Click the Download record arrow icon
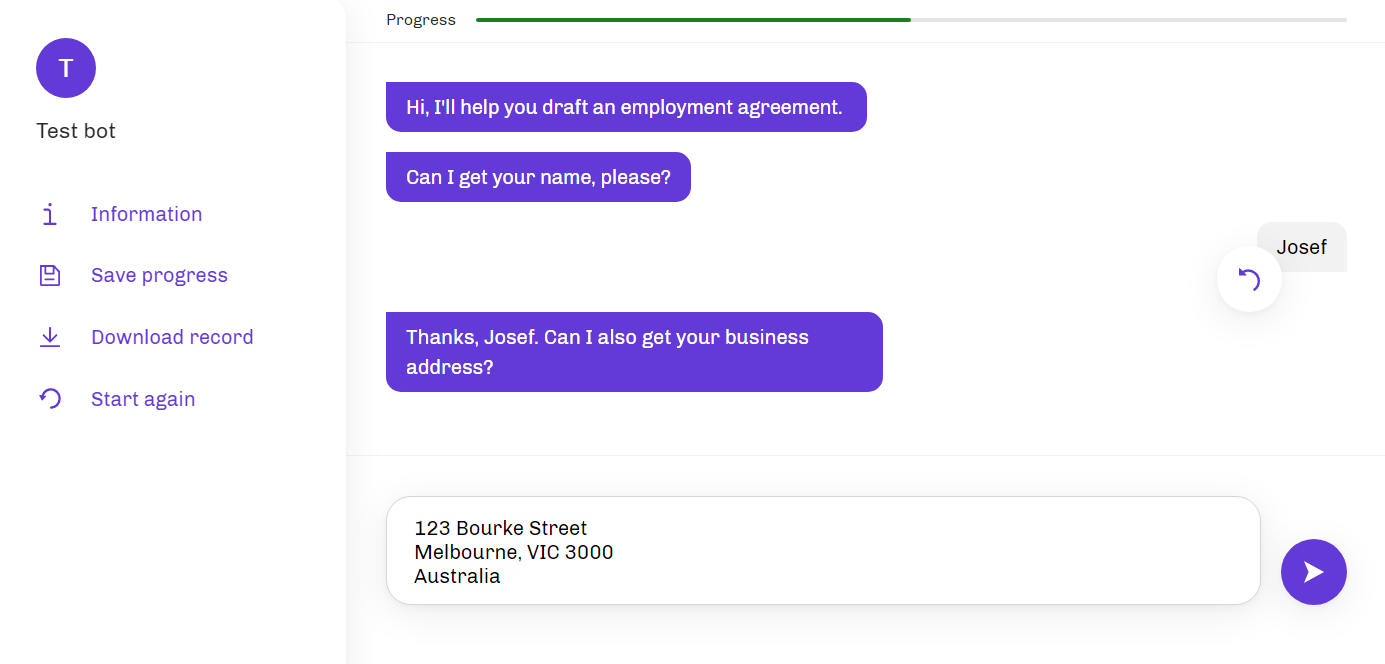 pyautogui.click(x=50, y=337)
